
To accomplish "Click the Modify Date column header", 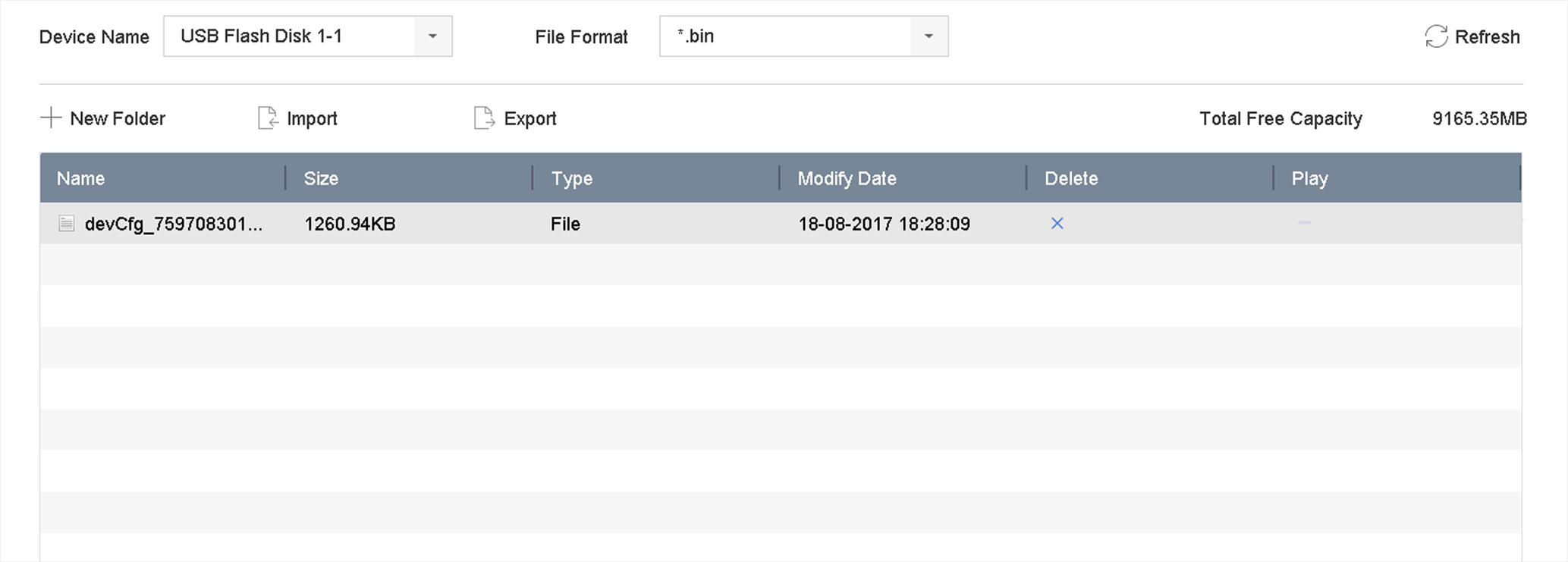I will point(847,178).
